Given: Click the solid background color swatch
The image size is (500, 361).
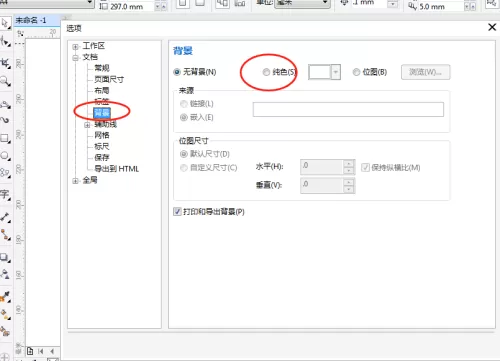Looking at the screenshot, I should click(319, 72).
